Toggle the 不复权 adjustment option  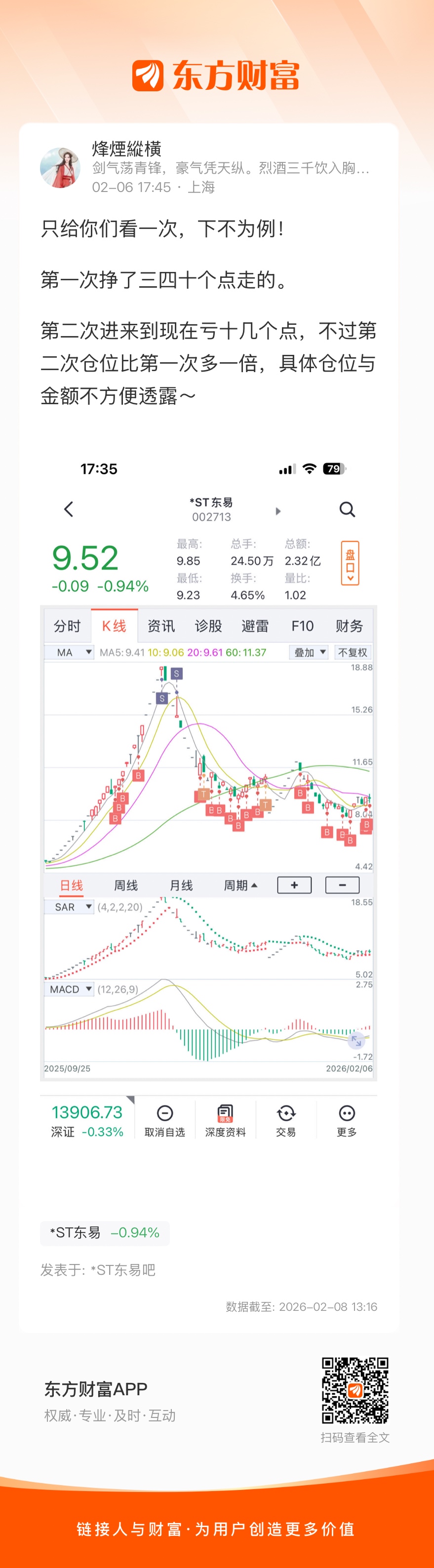click(353, 652)
